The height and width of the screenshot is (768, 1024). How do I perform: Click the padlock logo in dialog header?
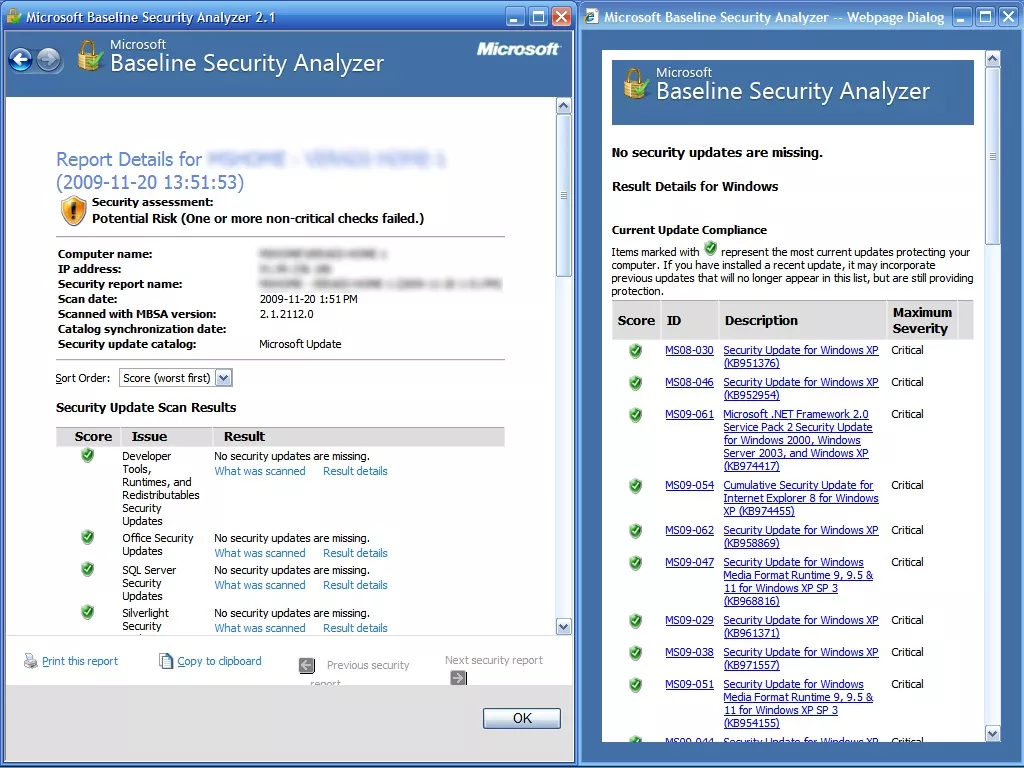635,84
